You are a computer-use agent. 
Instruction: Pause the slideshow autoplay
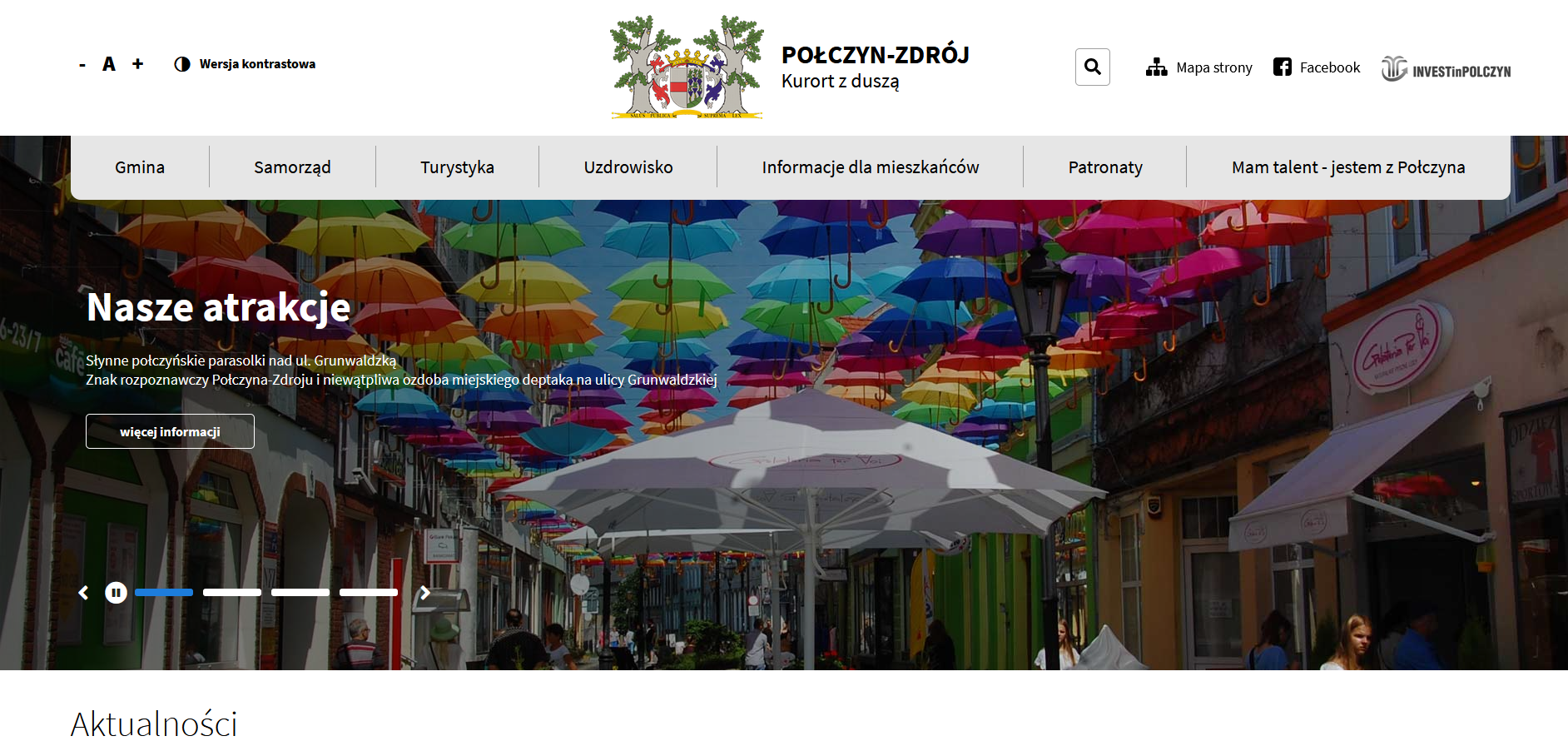point(116,593)
